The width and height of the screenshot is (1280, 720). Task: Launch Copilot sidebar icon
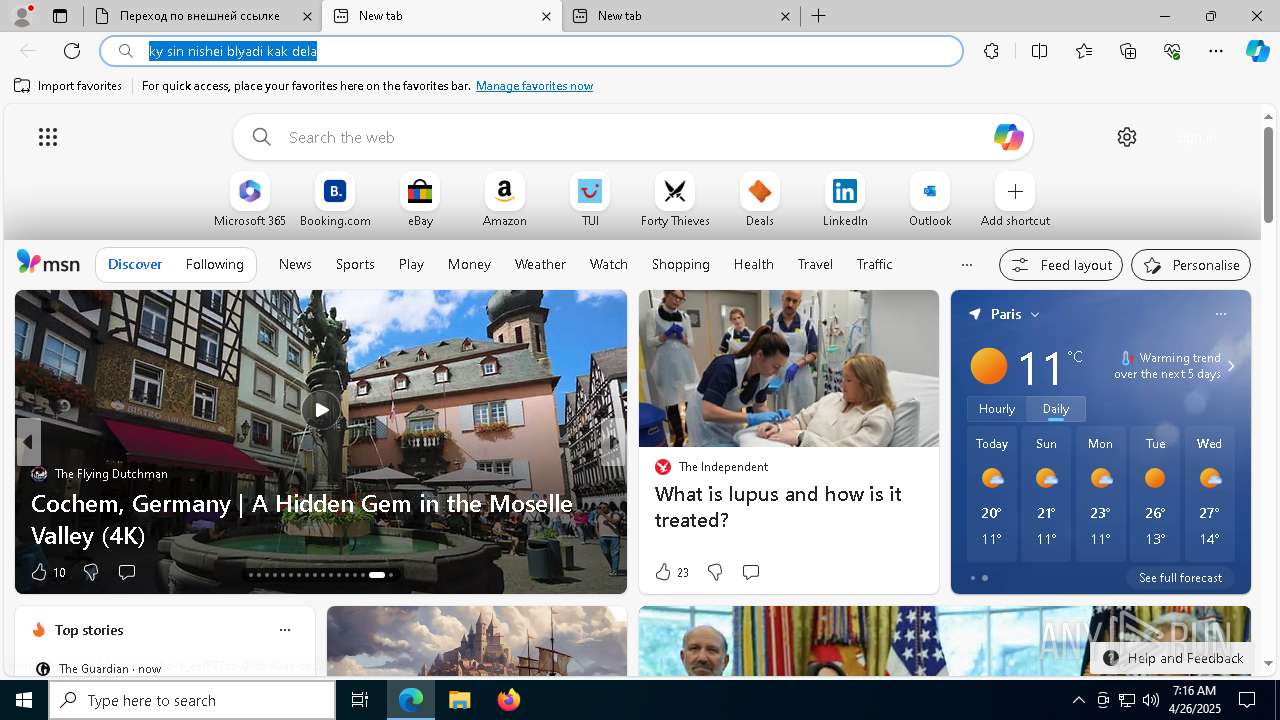point(1257,51)
